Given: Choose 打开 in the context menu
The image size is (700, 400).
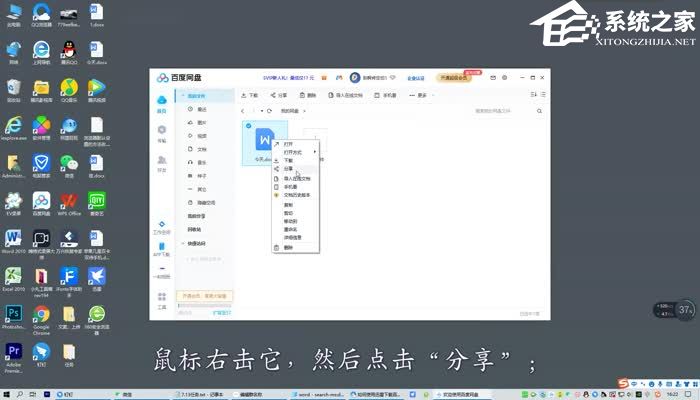Looking at the screenshot, I should [288, 144].
